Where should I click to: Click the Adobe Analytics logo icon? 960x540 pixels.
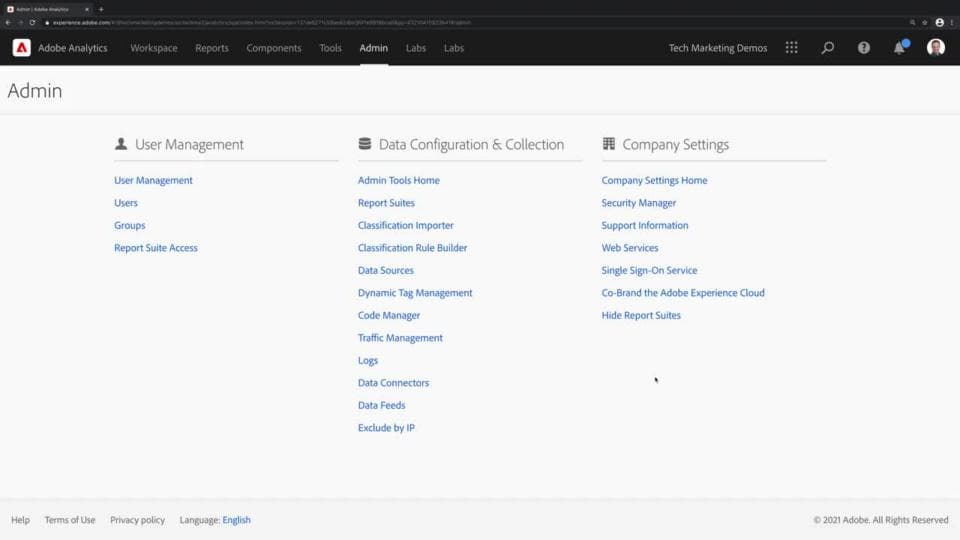[22, 48]
